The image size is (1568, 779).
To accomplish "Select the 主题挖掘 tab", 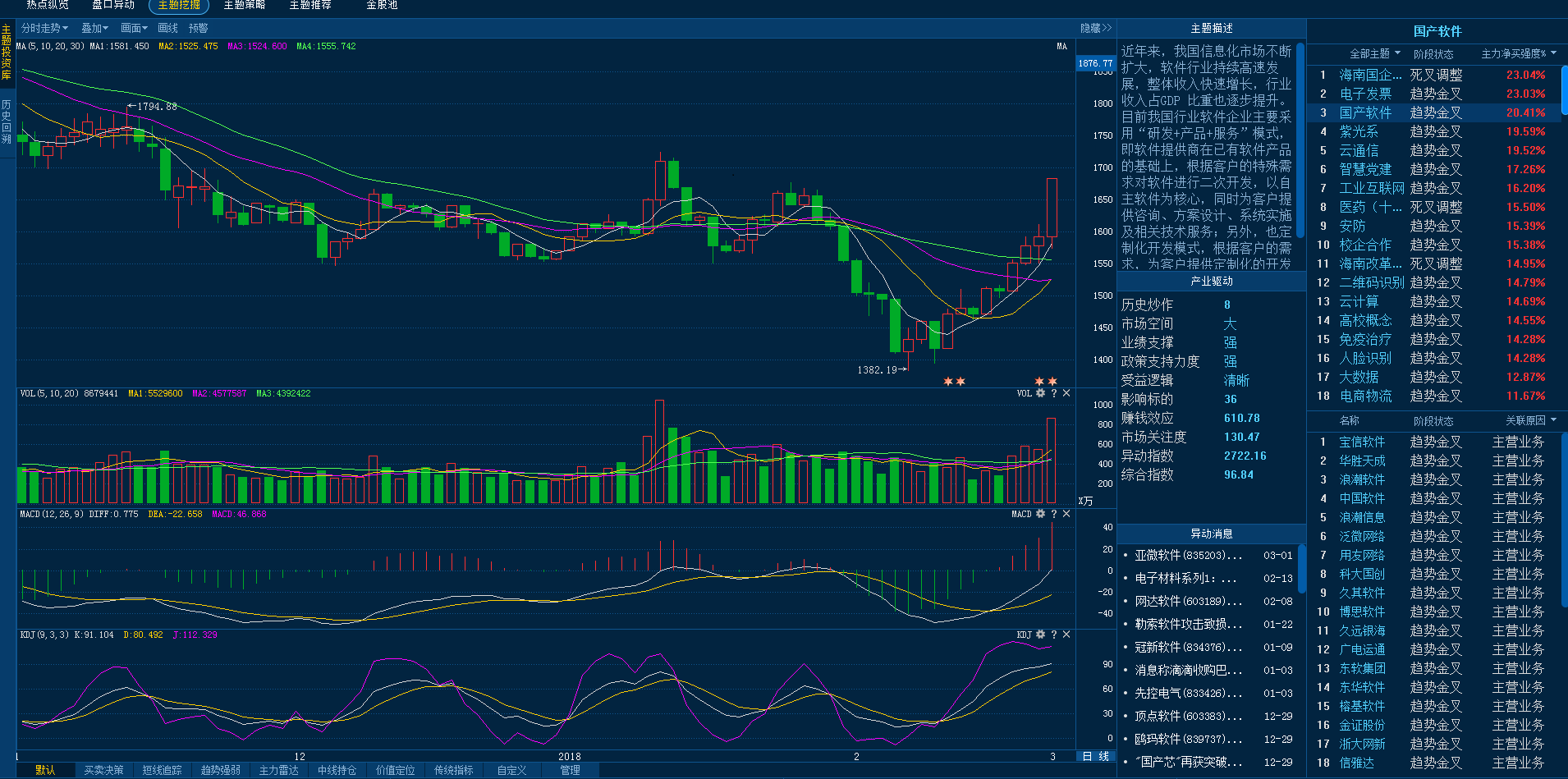I will 179,6.
